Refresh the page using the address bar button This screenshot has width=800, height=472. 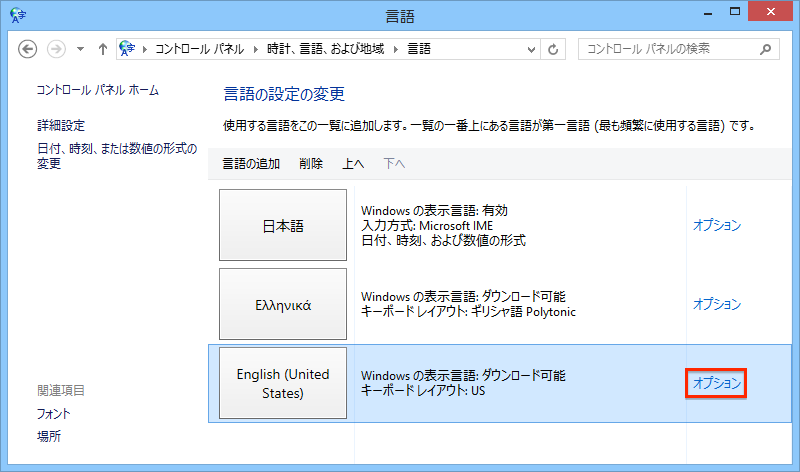555,49
